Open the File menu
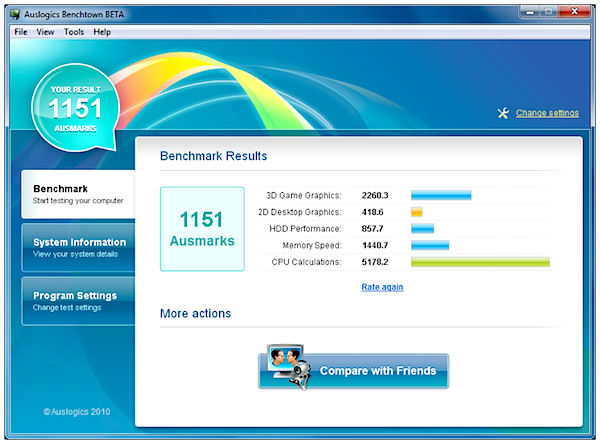Screen dimensions: 600x444 (21, 32)
